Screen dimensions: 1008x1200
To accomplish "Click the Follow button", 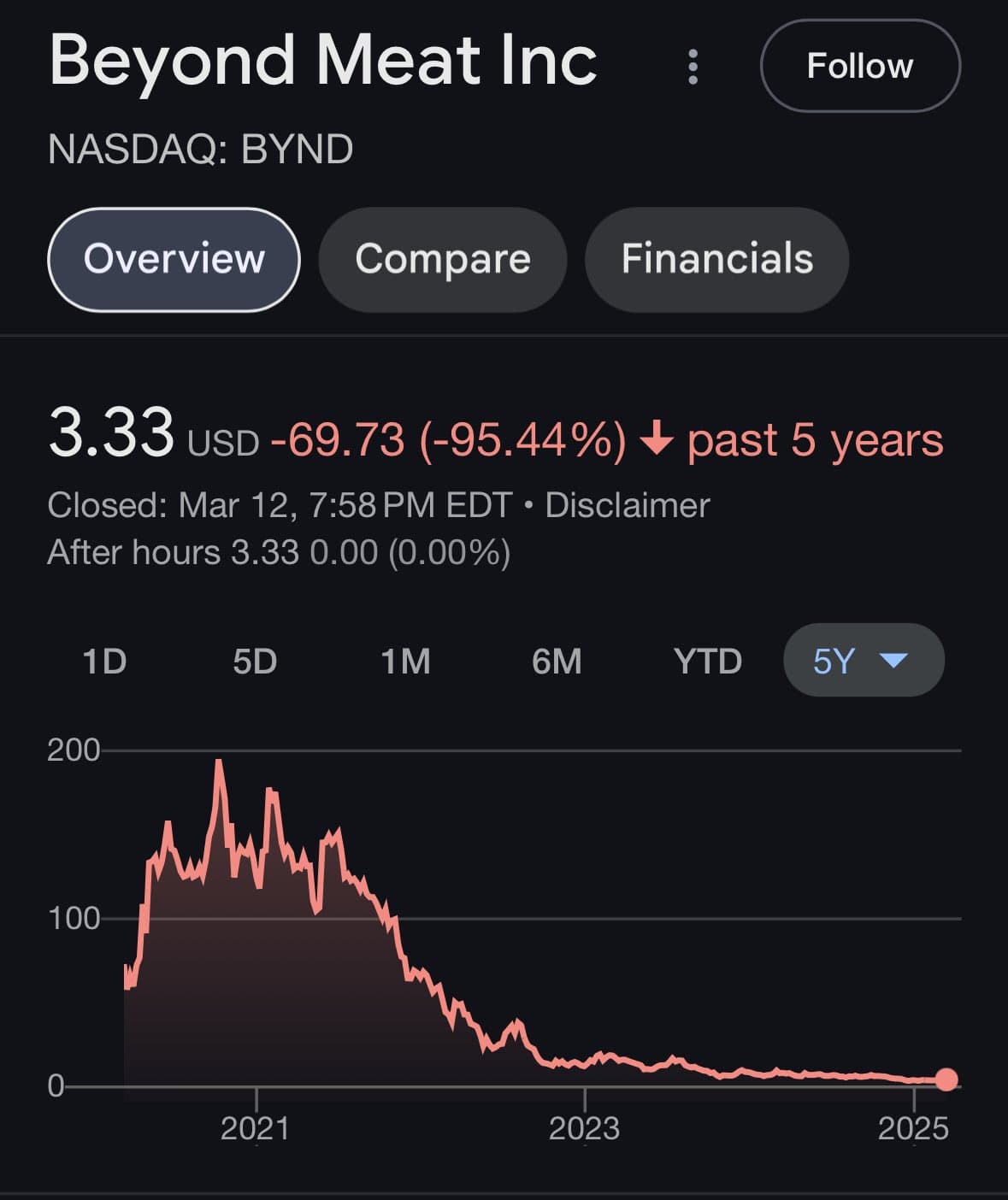I will [x=860, y=66].
